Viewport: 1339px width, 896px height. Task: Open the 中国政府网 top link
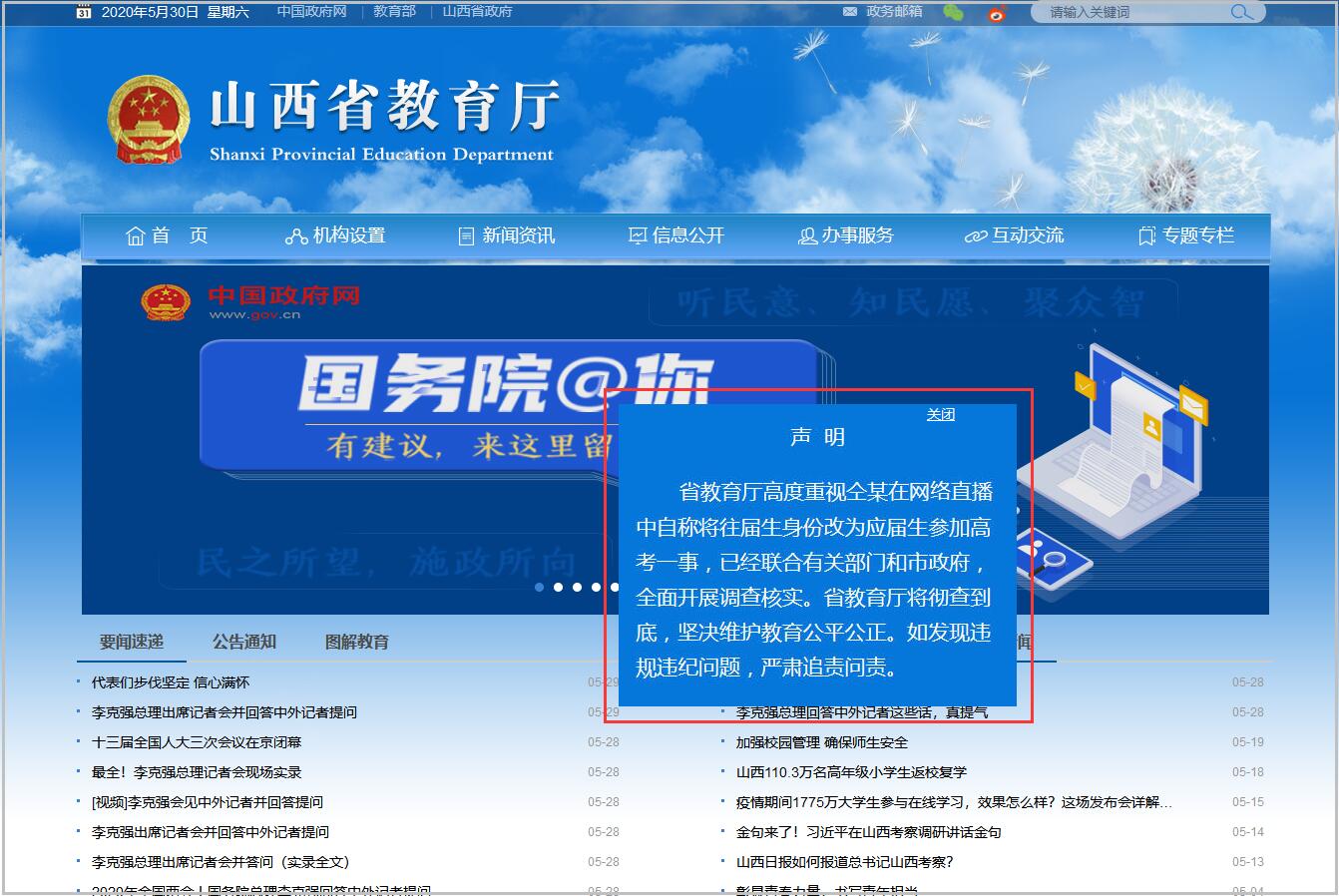311,12
